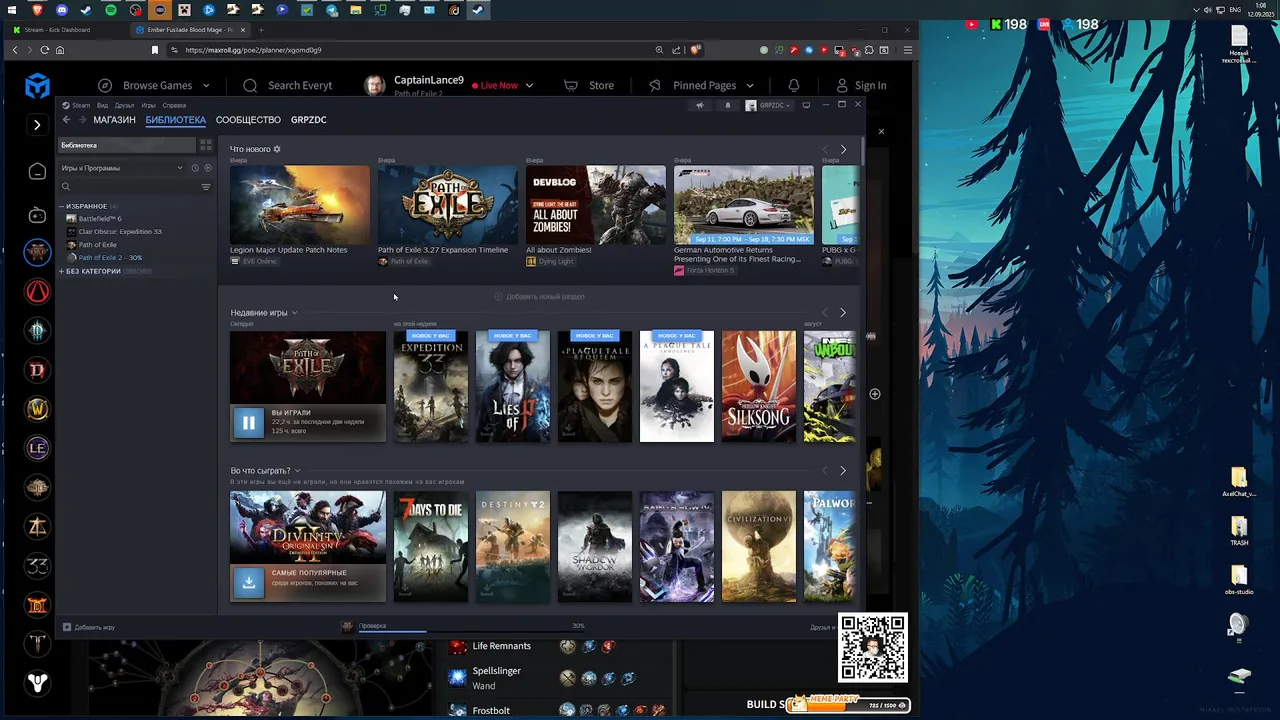Open the GRPZDC profile tab

click(308, 120)
